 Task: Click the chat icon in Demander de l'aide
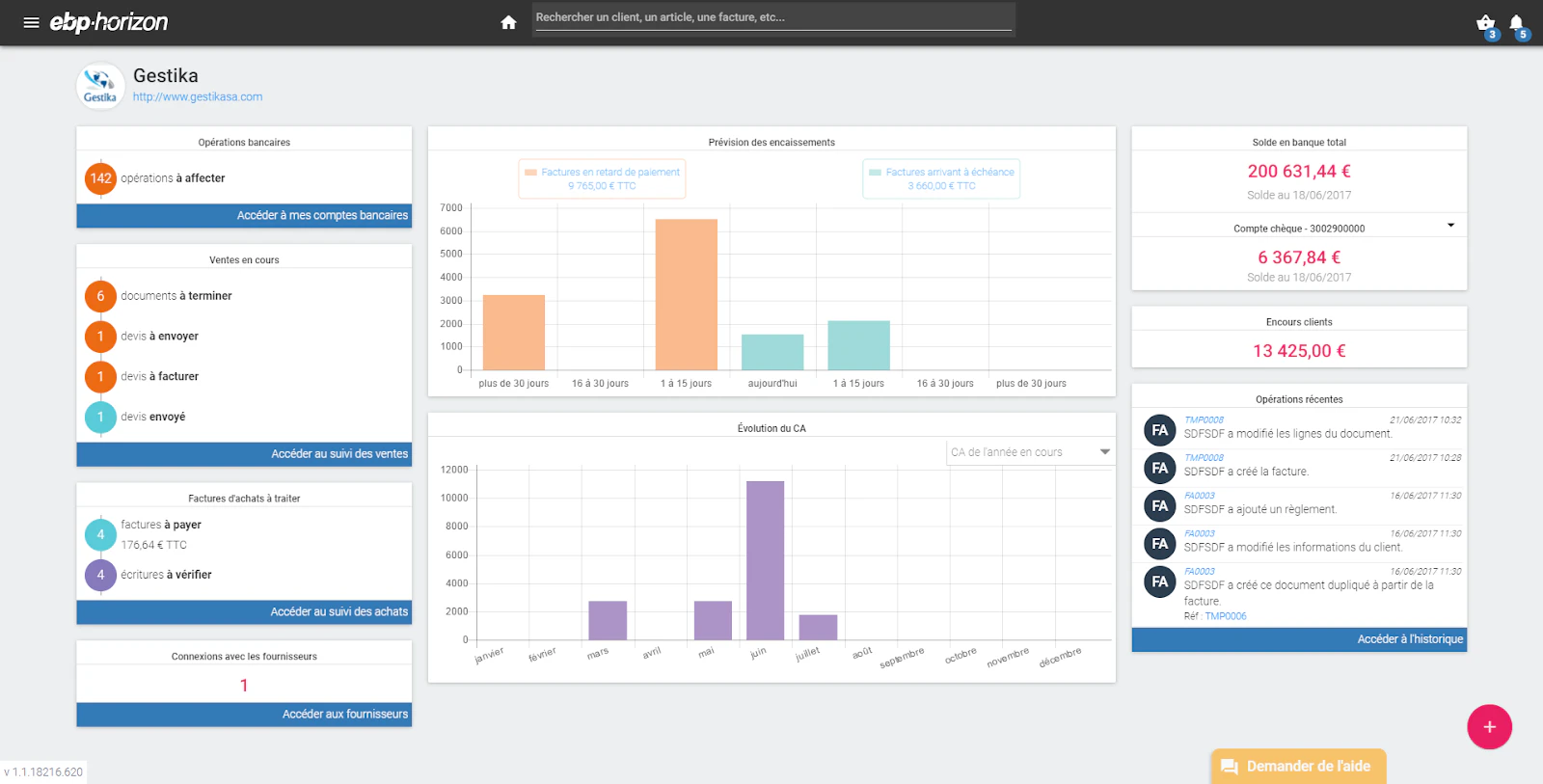[1229, 767]
